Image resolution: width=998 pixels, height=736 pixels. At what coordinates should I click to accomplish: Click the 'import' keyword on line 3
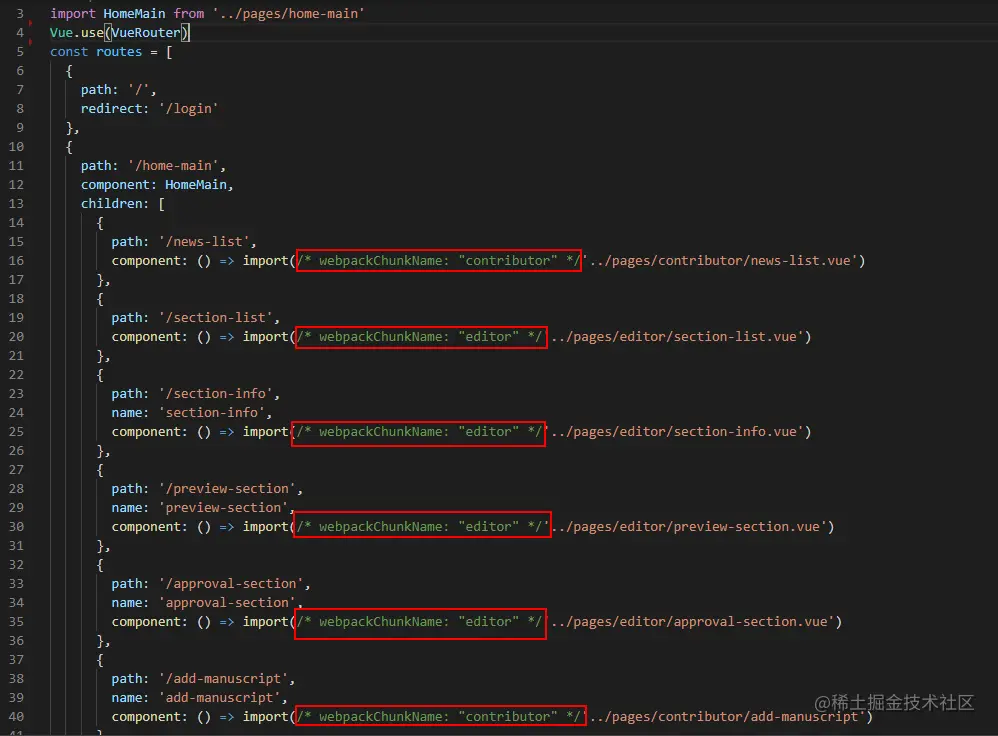tap(73, 13)
